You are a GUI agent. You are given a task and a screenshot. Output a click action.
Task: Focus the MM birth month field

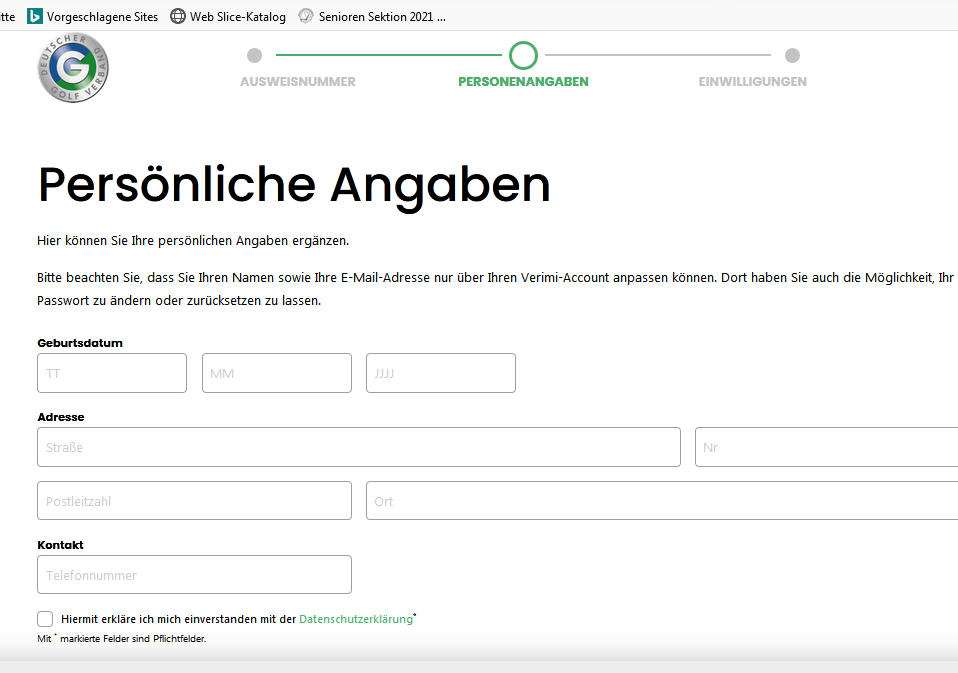(277, 373)
